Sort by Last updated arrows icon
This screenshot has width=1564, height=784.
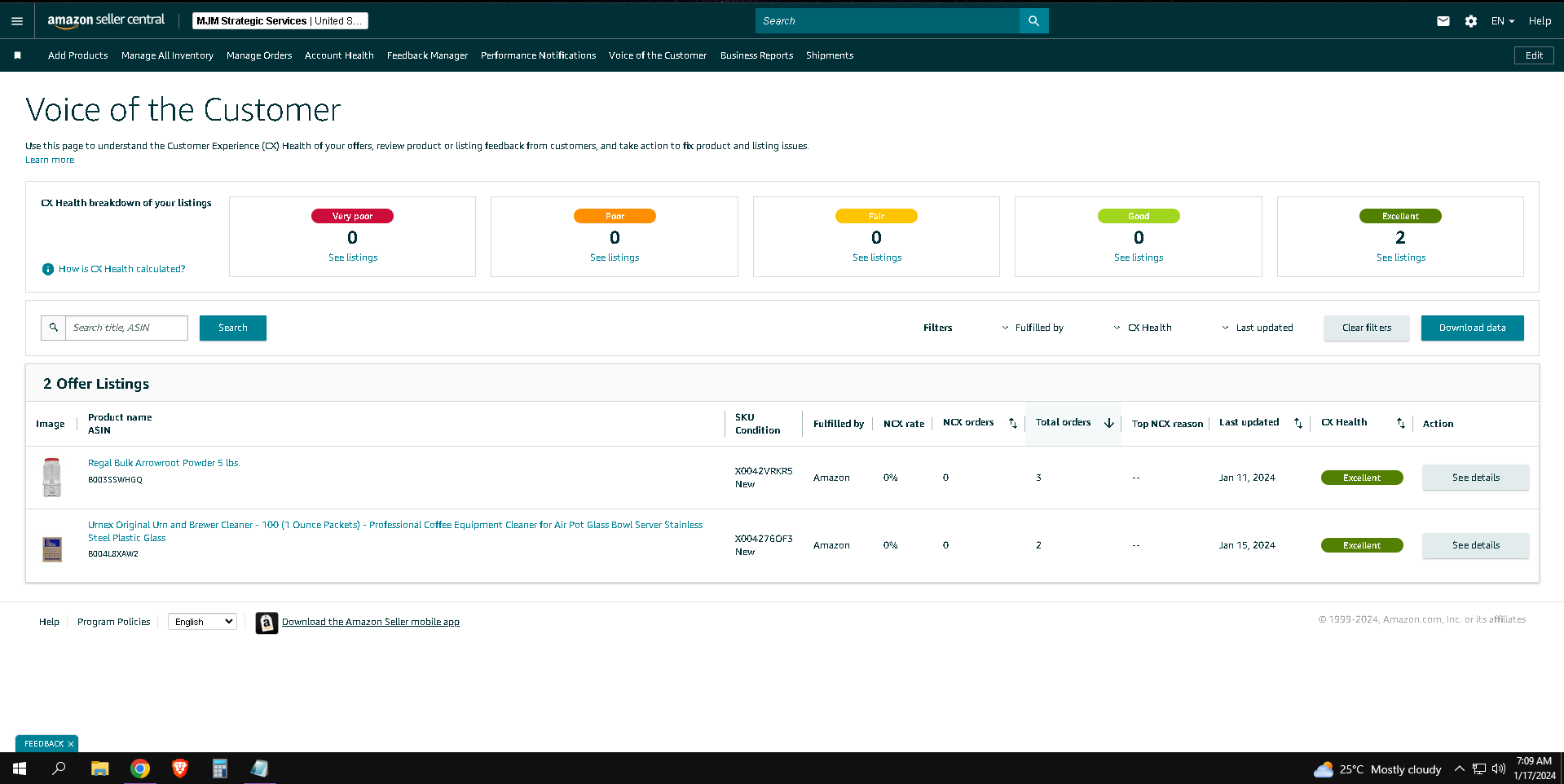pyautogui.click(x=1298, y=423)
